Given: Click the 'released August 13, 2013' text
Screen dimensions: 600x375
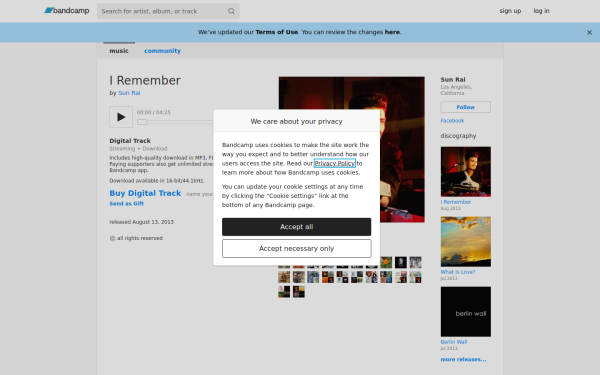Looking at the screenshot, I should point(142,222).
